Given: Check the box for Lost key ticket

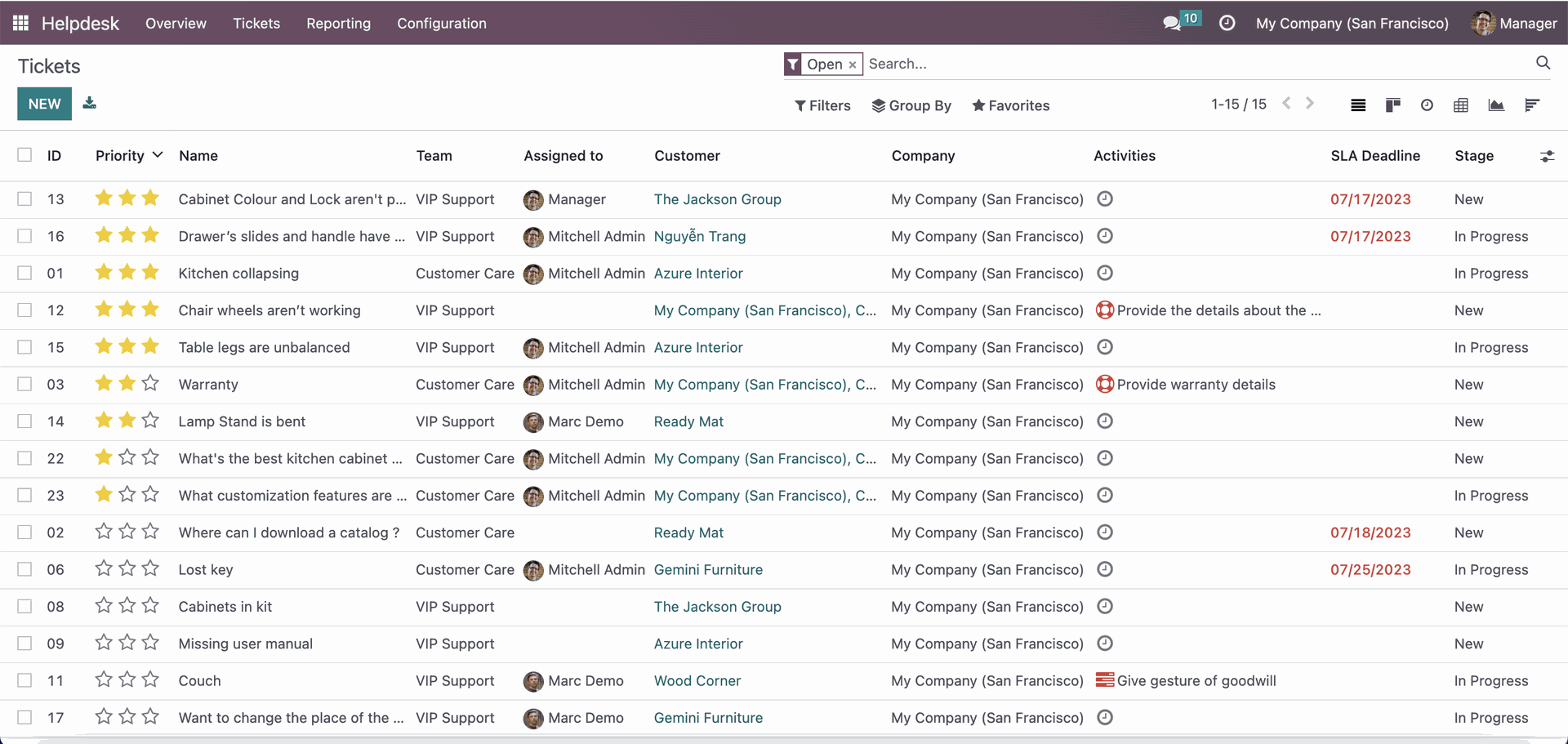Looking at the screenshot, I should click(25, 569).
